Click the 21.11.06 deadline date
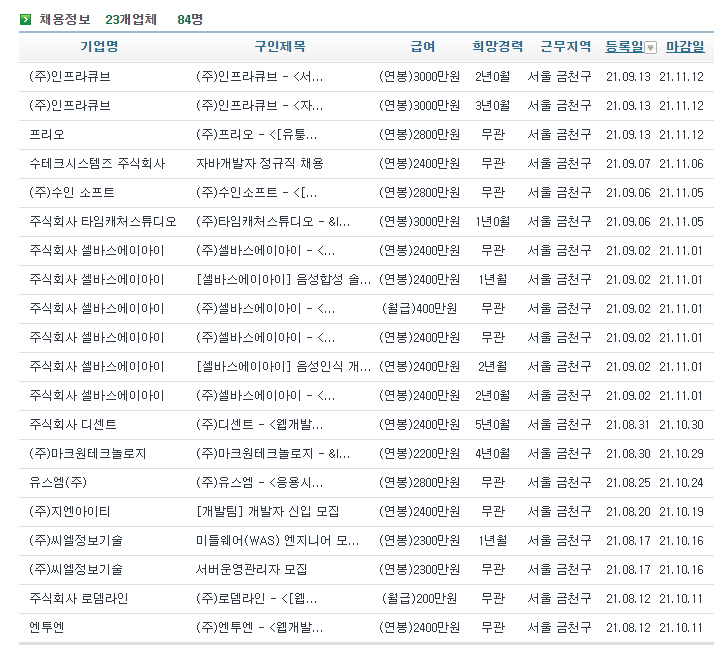This screenshot has width=717, height=649. [x=681, y=163]
